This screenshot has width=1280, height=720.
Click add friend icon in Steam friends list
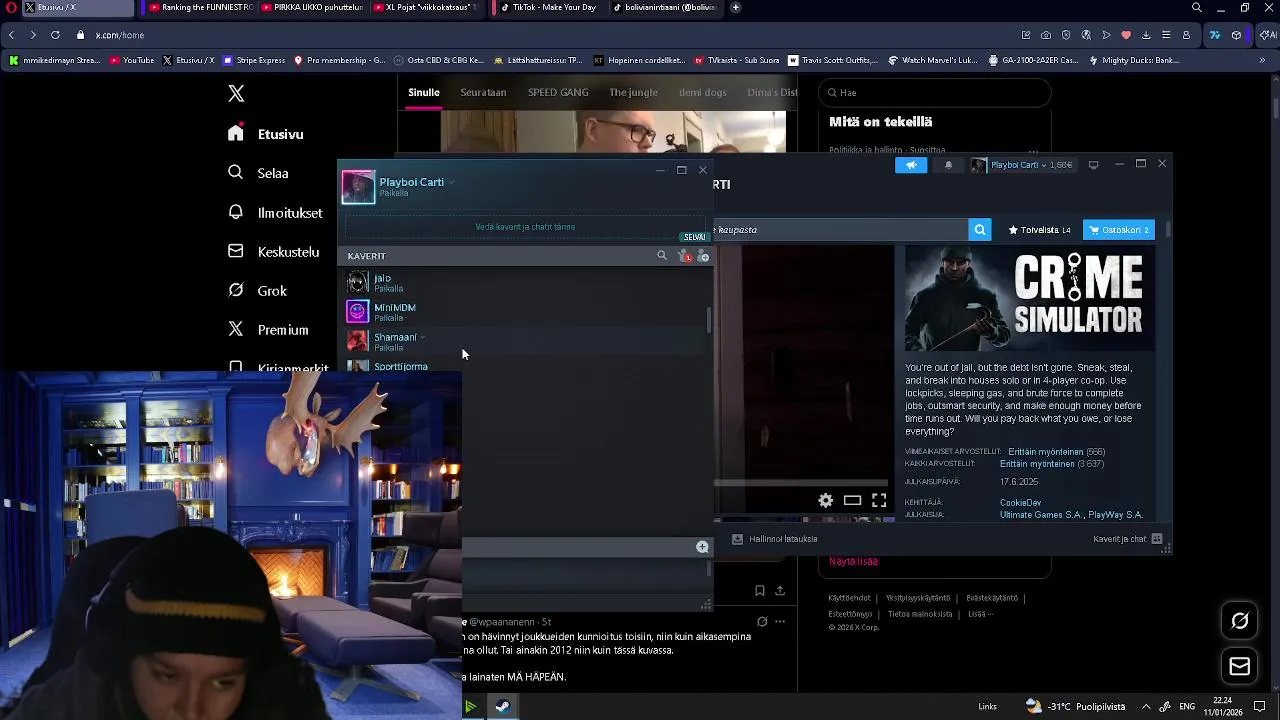pos(703,256)
